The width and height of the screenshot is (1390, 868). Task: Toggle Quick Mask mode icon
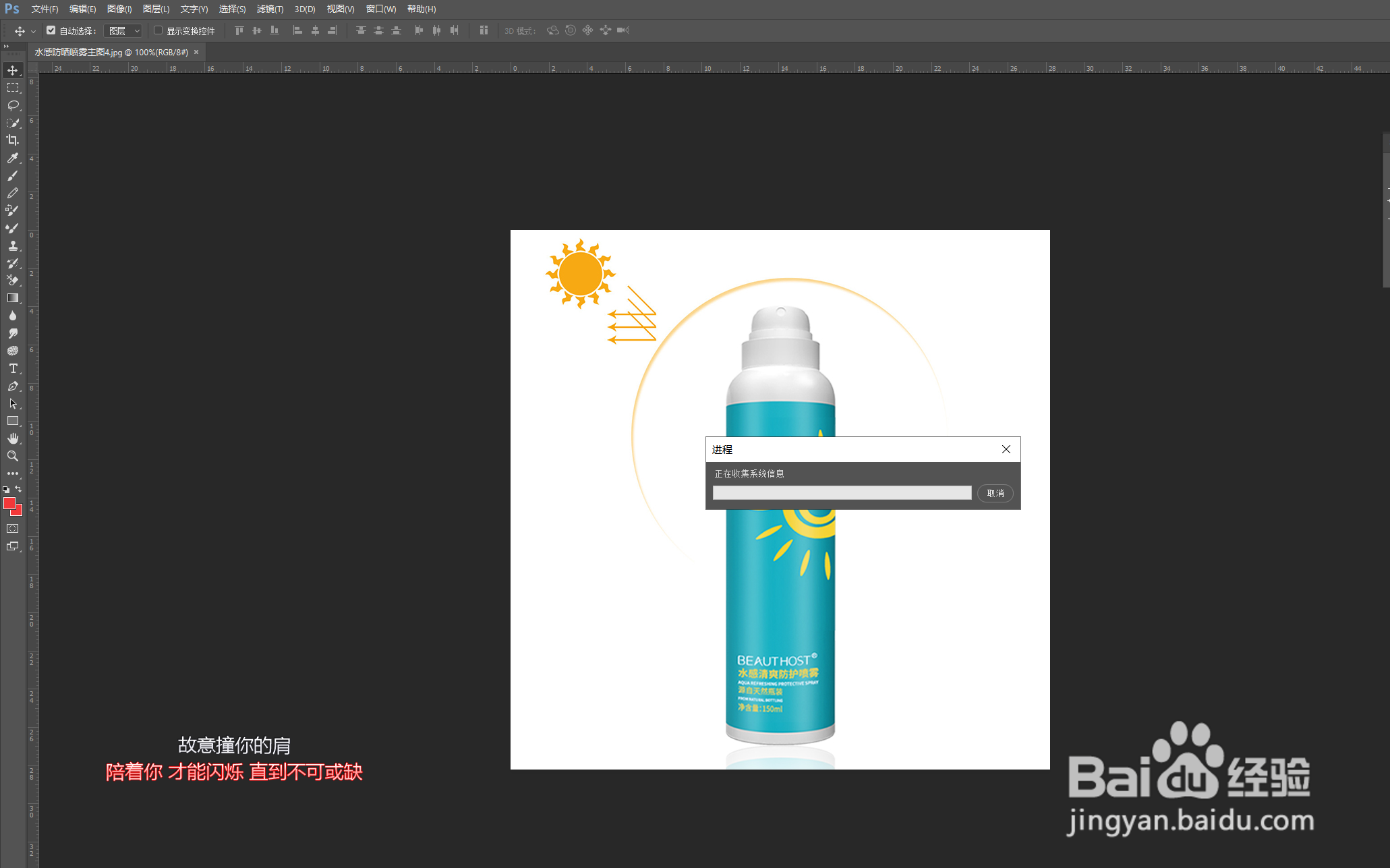tap(12, 529)
